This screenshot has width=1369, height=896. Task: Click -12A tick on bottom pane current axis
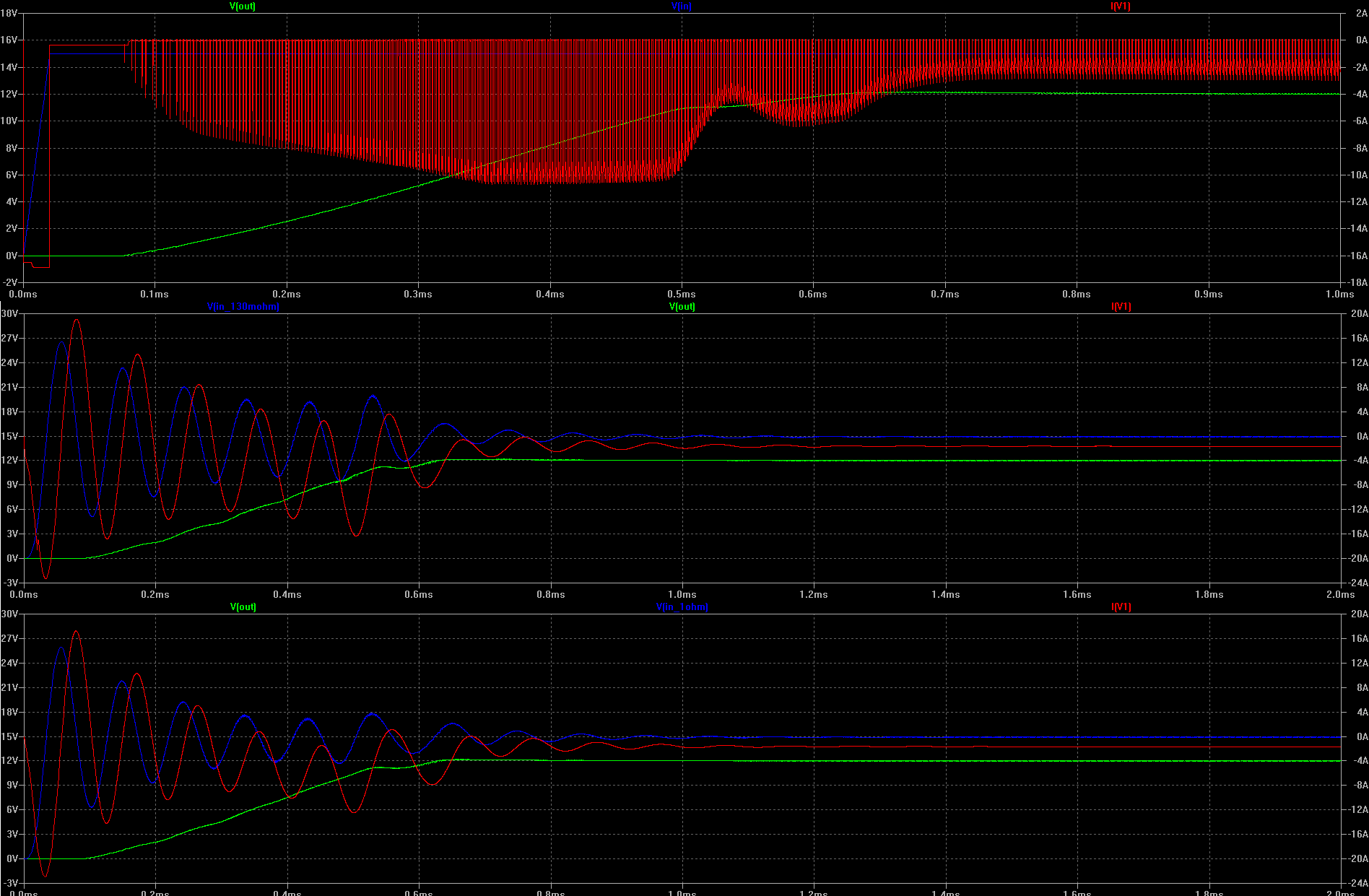pyautogui.click(x=1357, y=810)
